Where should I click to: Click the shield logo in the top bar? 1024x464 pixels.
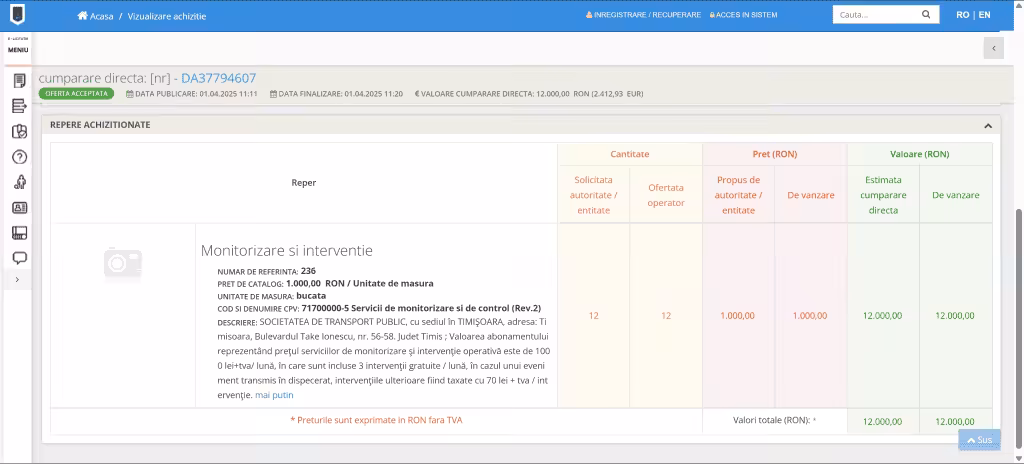(16, 14)
